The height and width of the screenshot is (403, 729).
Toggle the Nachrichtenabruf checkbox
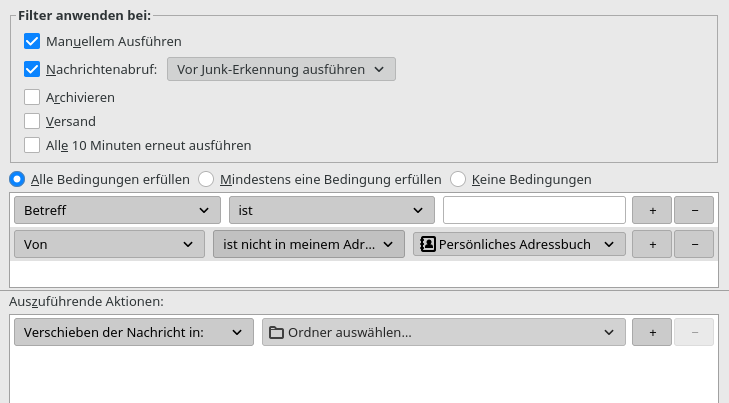31,69
